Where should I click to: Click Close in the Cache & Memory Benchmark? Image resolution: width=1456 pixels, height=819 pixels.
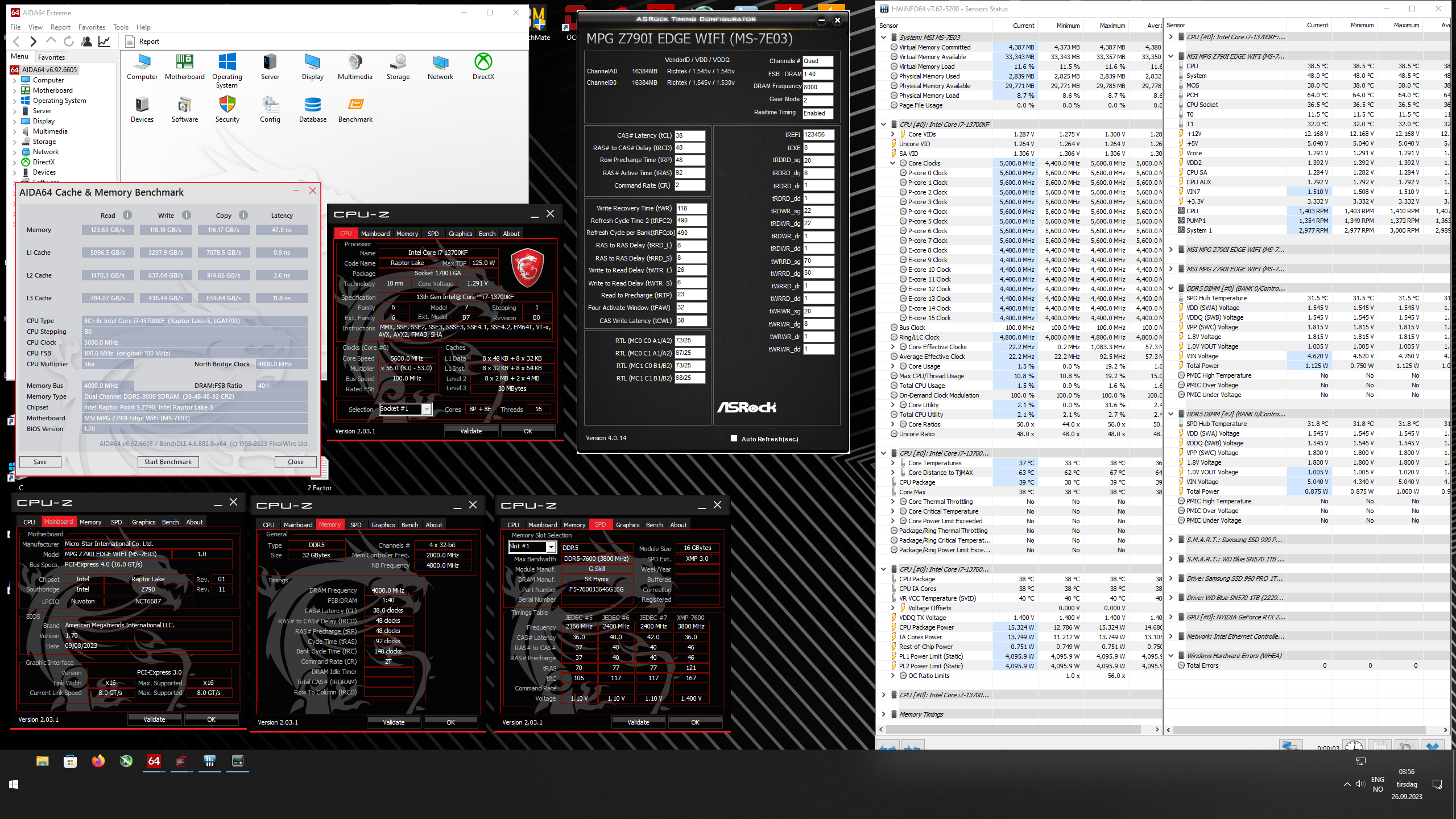coord(295,462)
